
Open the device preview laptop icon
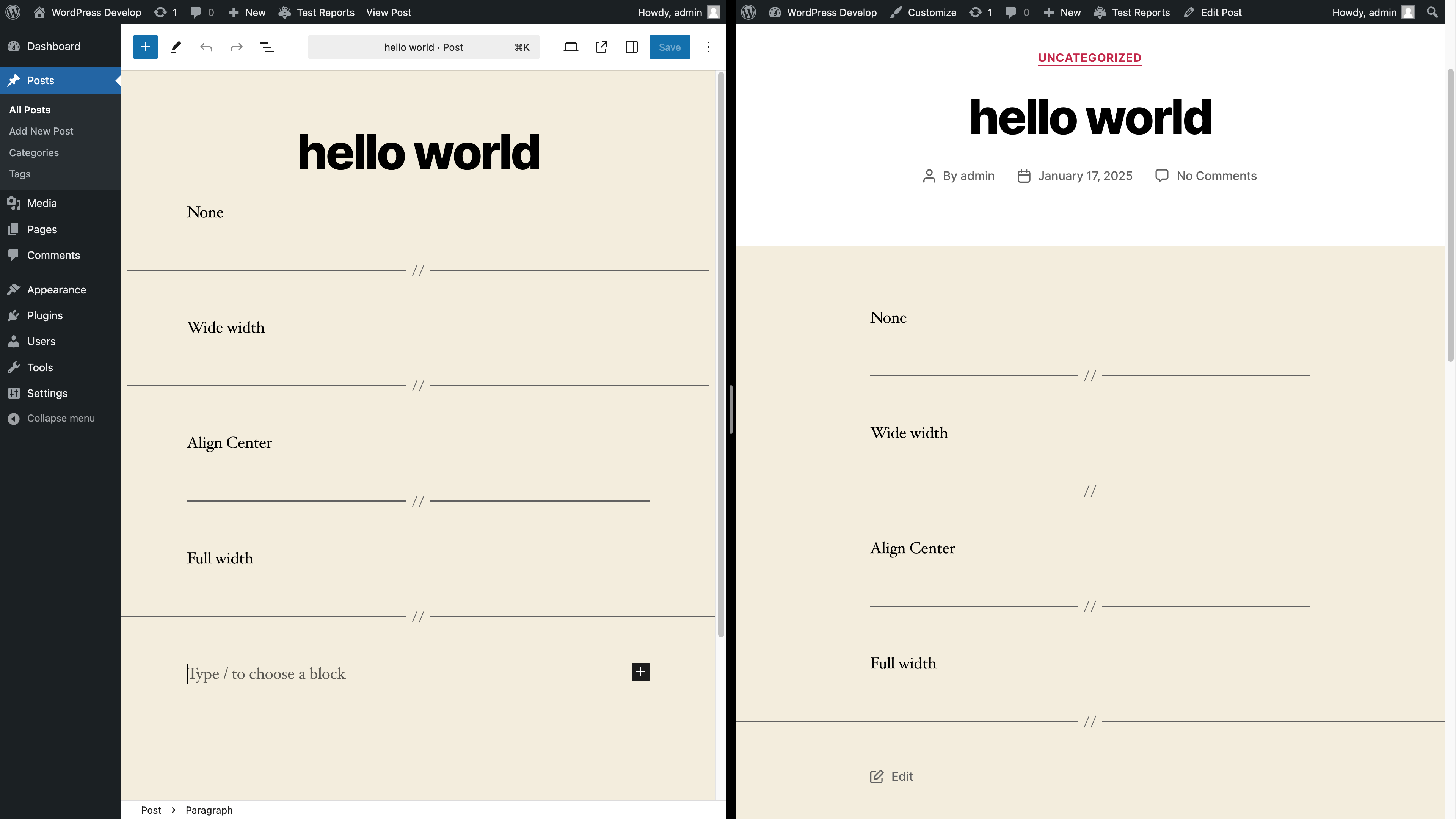pos(571,47)
